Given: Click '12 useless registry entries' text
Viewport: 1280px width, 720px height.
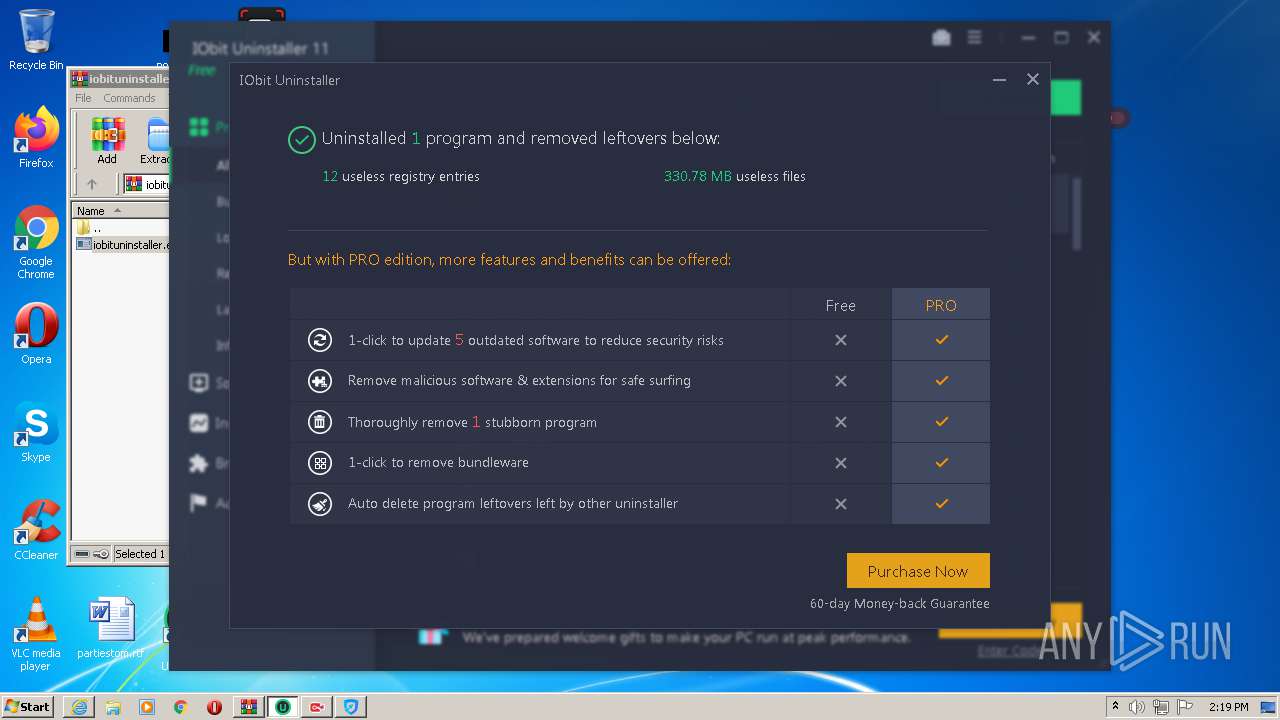Looking at the screenshot, I should click(x=401, y=176).
